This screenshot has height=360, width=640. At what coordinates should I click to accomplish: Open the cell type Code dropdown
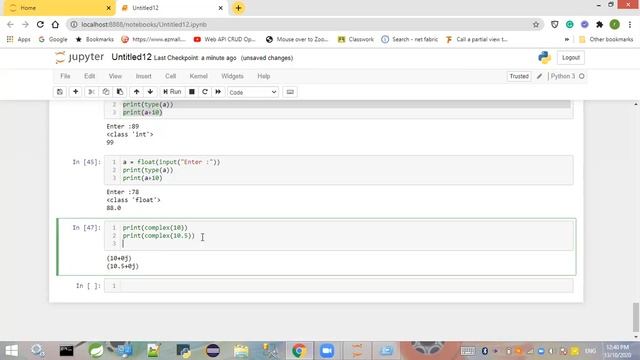pyautogui.click(x=253, y=92)
